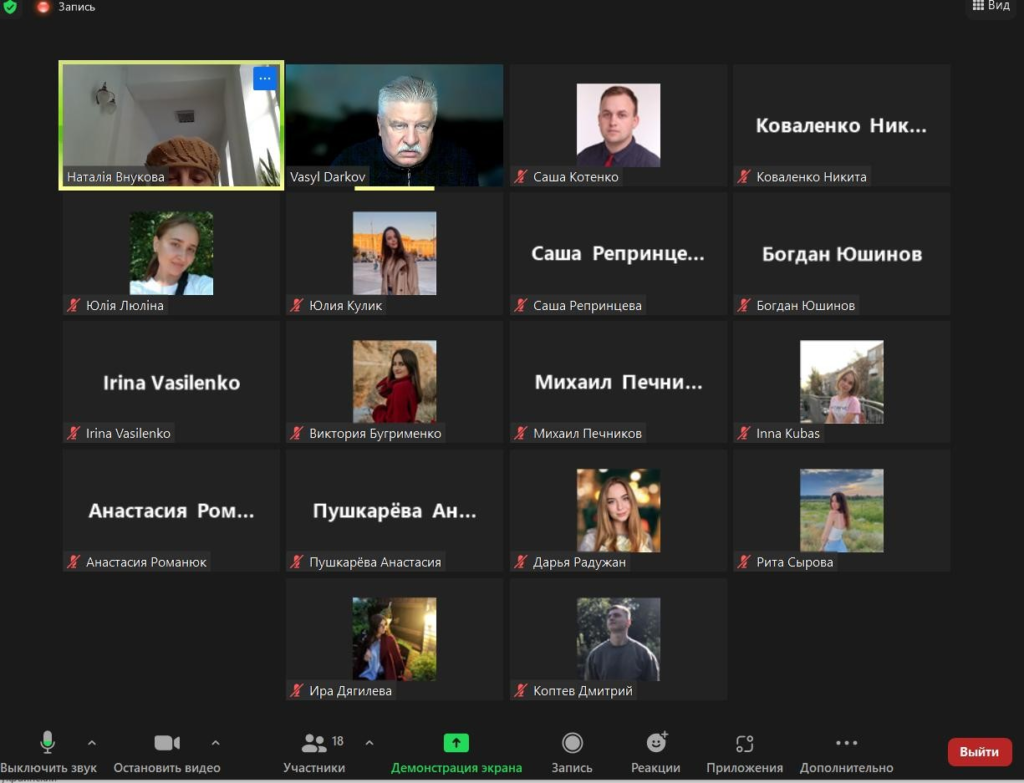
Task: Click Дарья Радужан's profile photo
Action: (618, 510)
